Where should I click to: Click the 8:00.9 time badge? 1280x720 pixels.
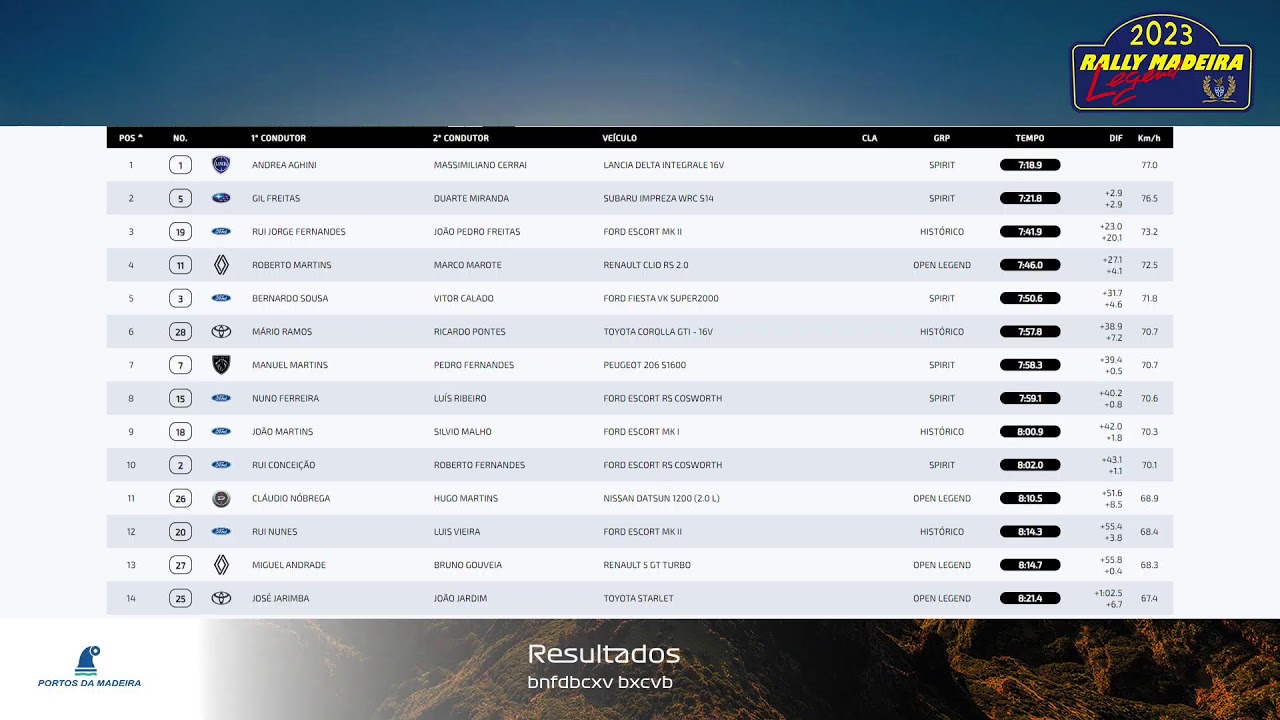pyautogui.click(x=1030, y=432)
